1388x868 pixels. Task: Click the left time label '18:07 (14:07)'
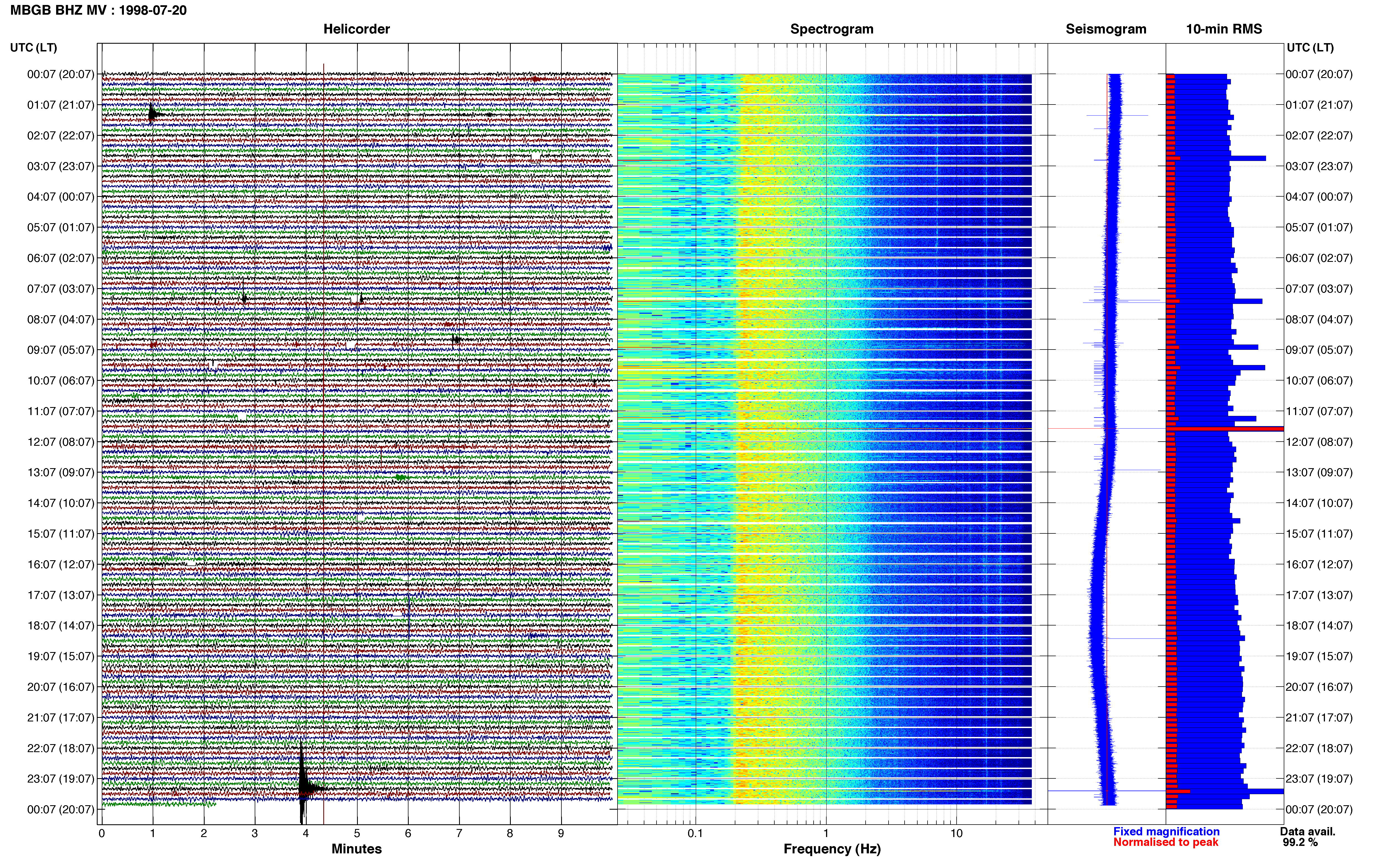click(x=61, y=626)
